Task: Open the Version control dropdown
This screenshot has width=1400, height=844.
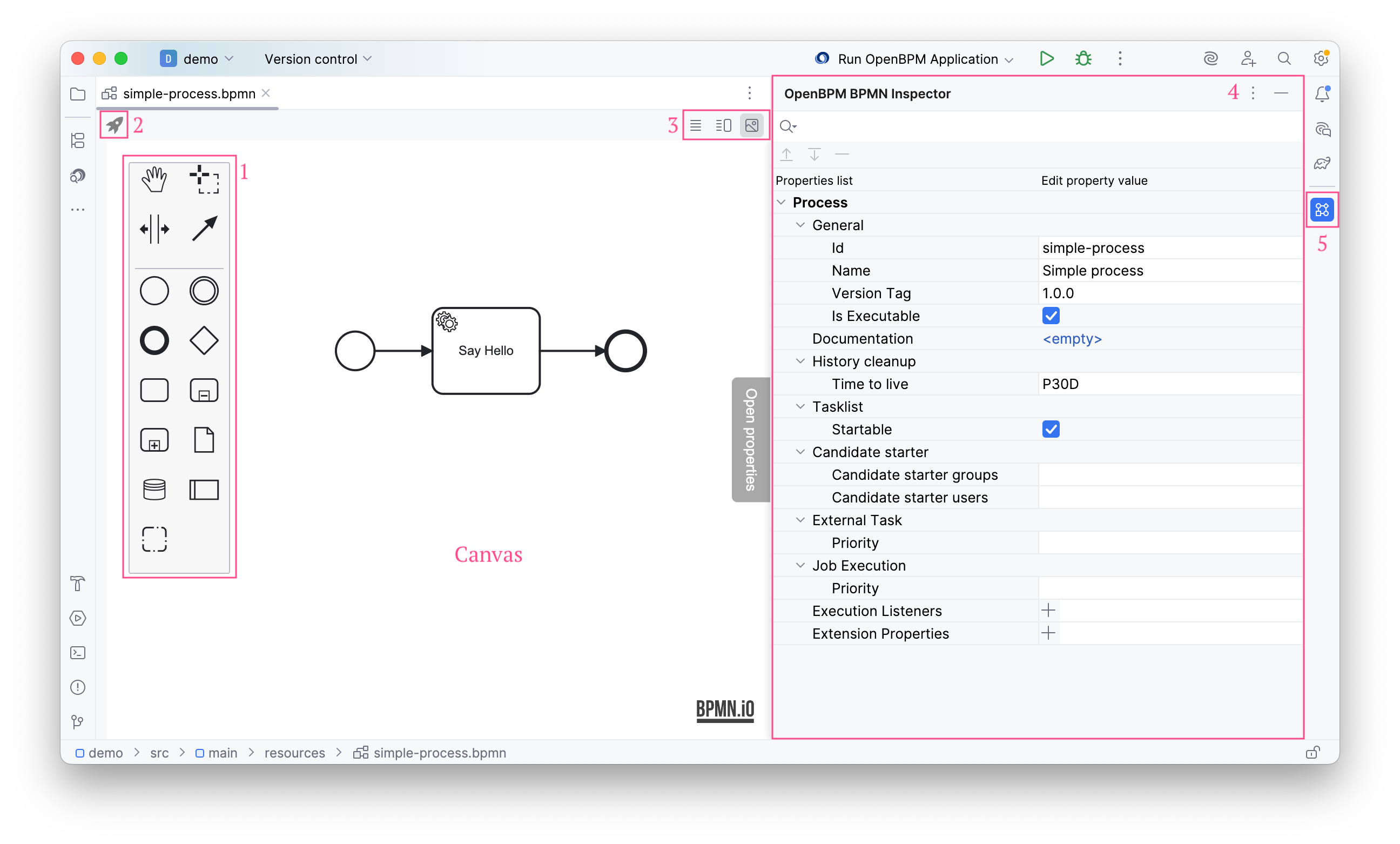Action: click(318, 58)
